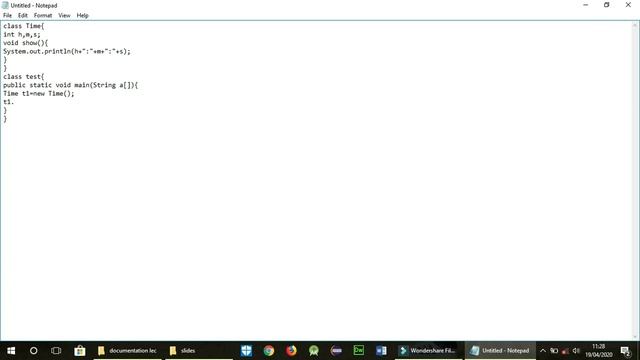Click the line 'void show(){'

click(x=26, y=43)
